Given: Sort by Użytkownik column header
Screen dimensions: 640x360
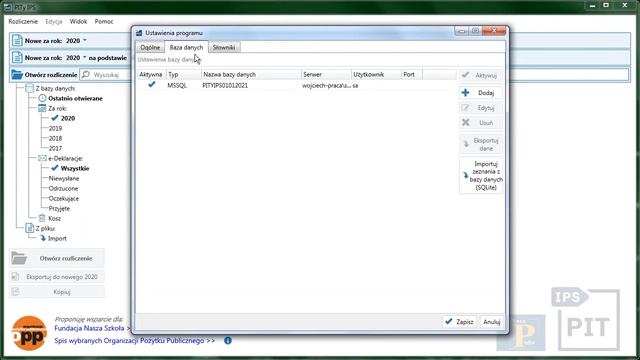Looking at the screenshot, I should click(376, 75).
